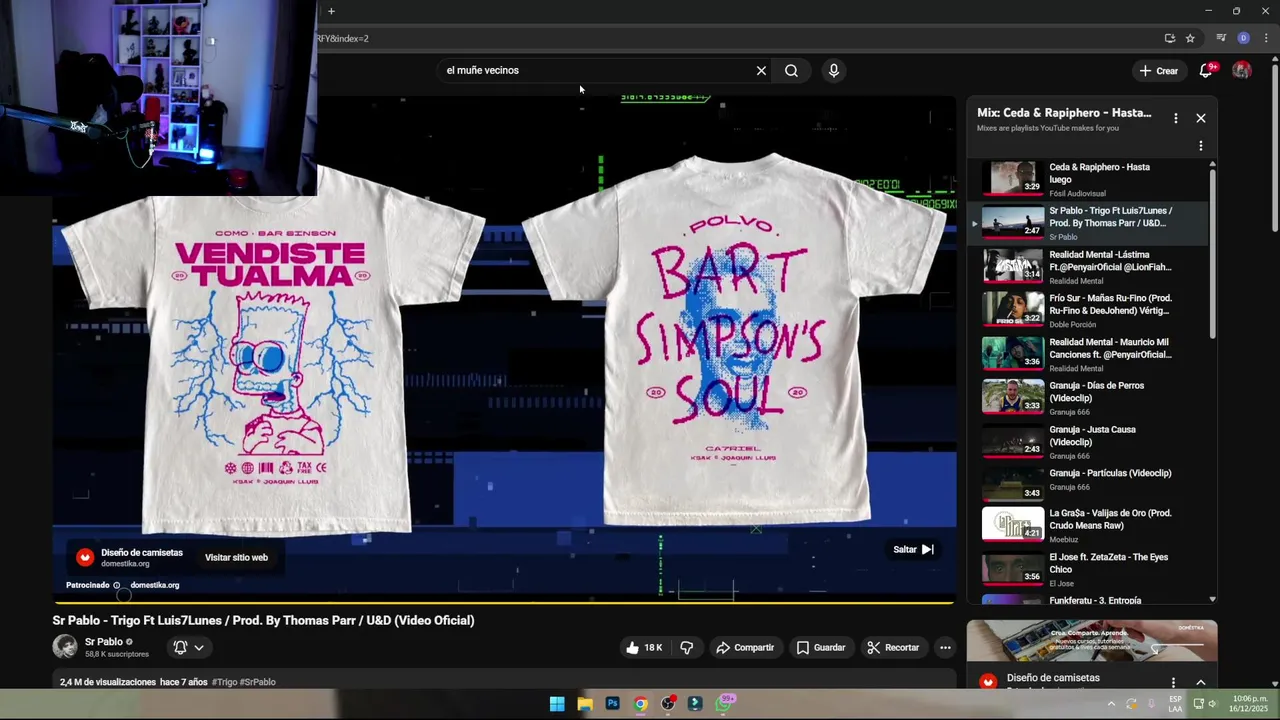
Task: Like the video with thumbs up
Action: (644, 648)
